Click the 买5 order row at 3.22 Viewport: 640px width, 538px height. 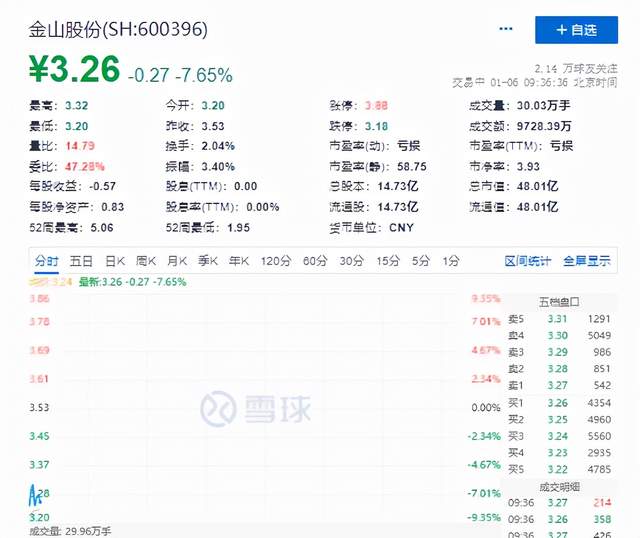point(559,469)
